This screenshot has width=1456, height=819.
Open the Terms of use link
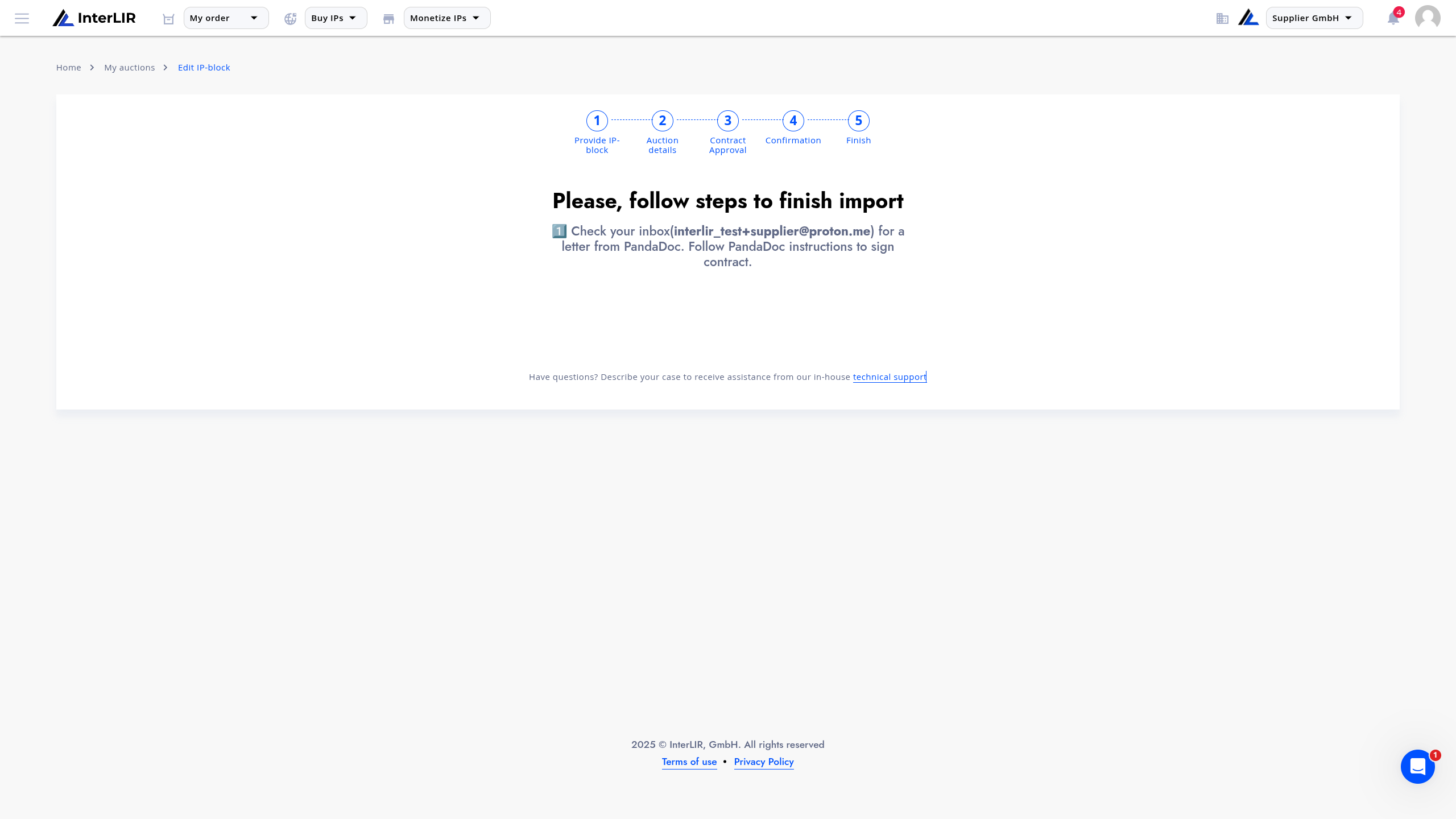pyautogui.click(x=689, y=762)
